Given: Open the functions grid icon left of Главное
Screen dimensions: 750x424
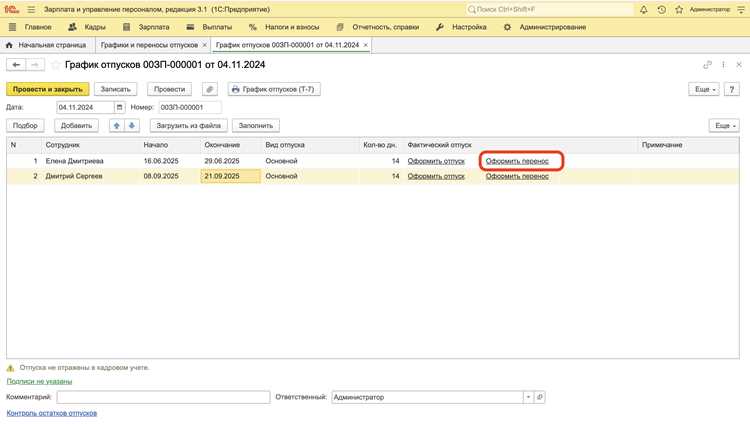Looking at the screenshot, I should 12,27.
